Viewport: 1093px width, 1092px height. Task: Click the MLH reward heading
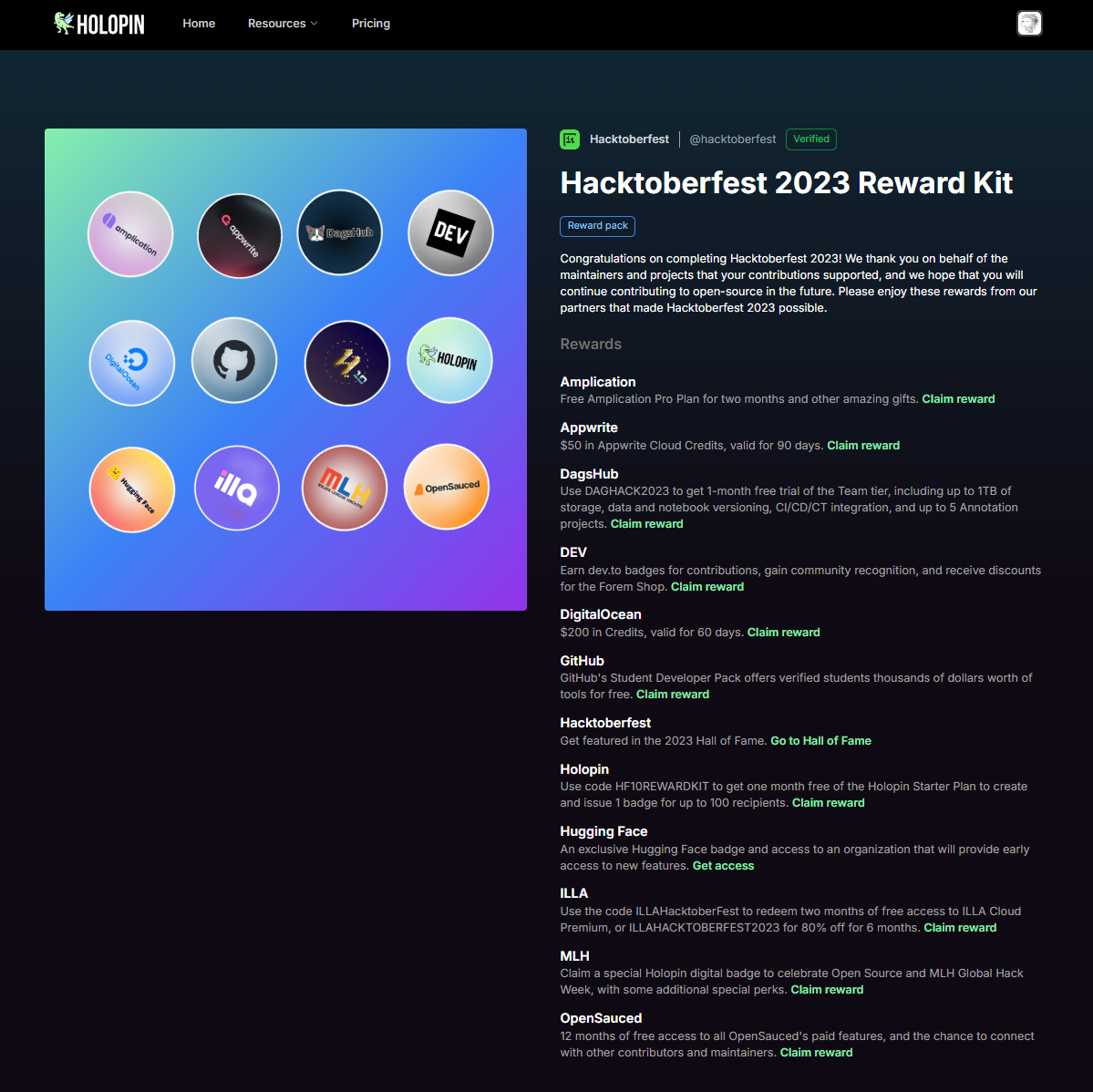coord(574,956)
